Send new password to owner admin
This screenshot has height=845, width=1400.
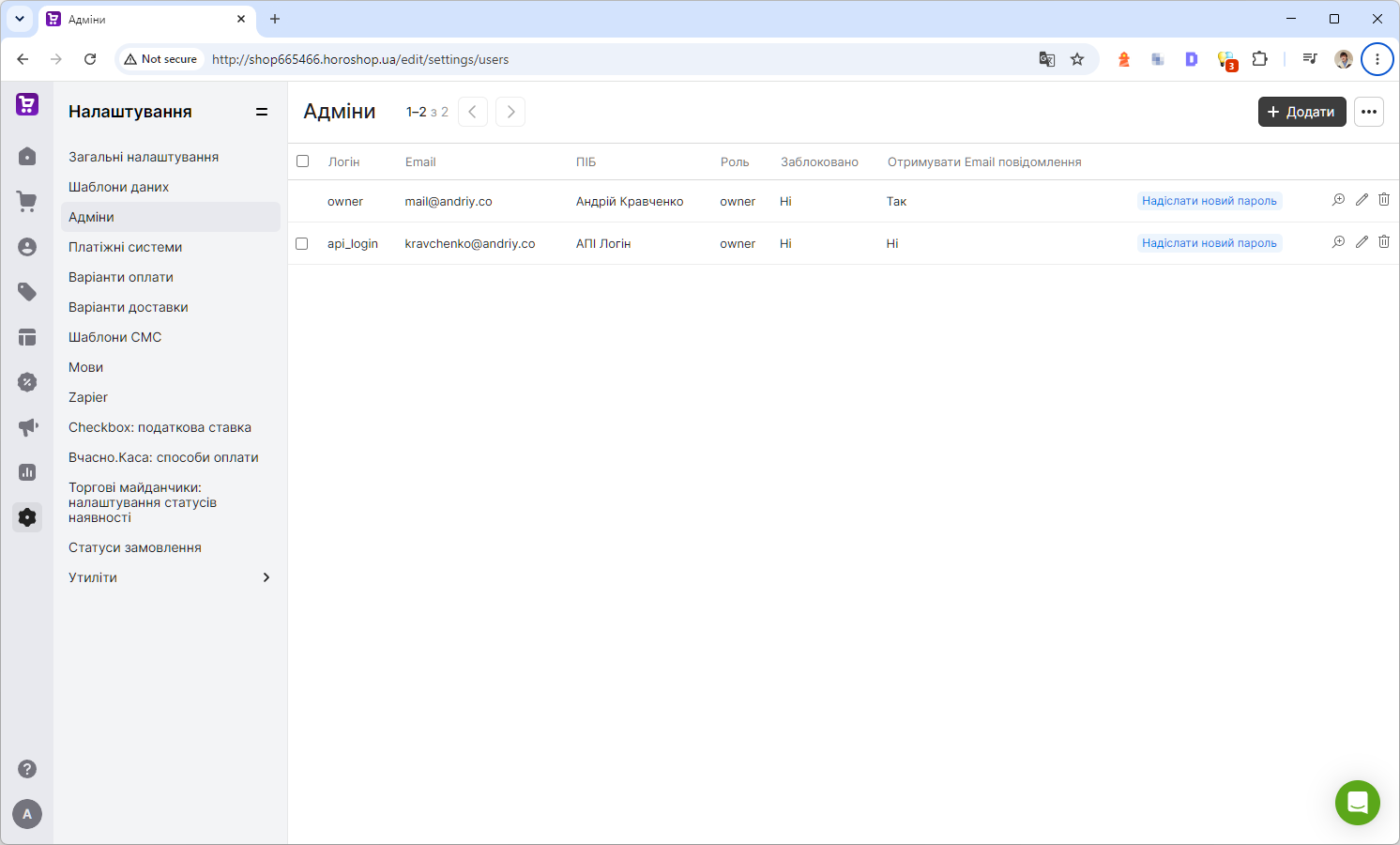point(1210,201)
